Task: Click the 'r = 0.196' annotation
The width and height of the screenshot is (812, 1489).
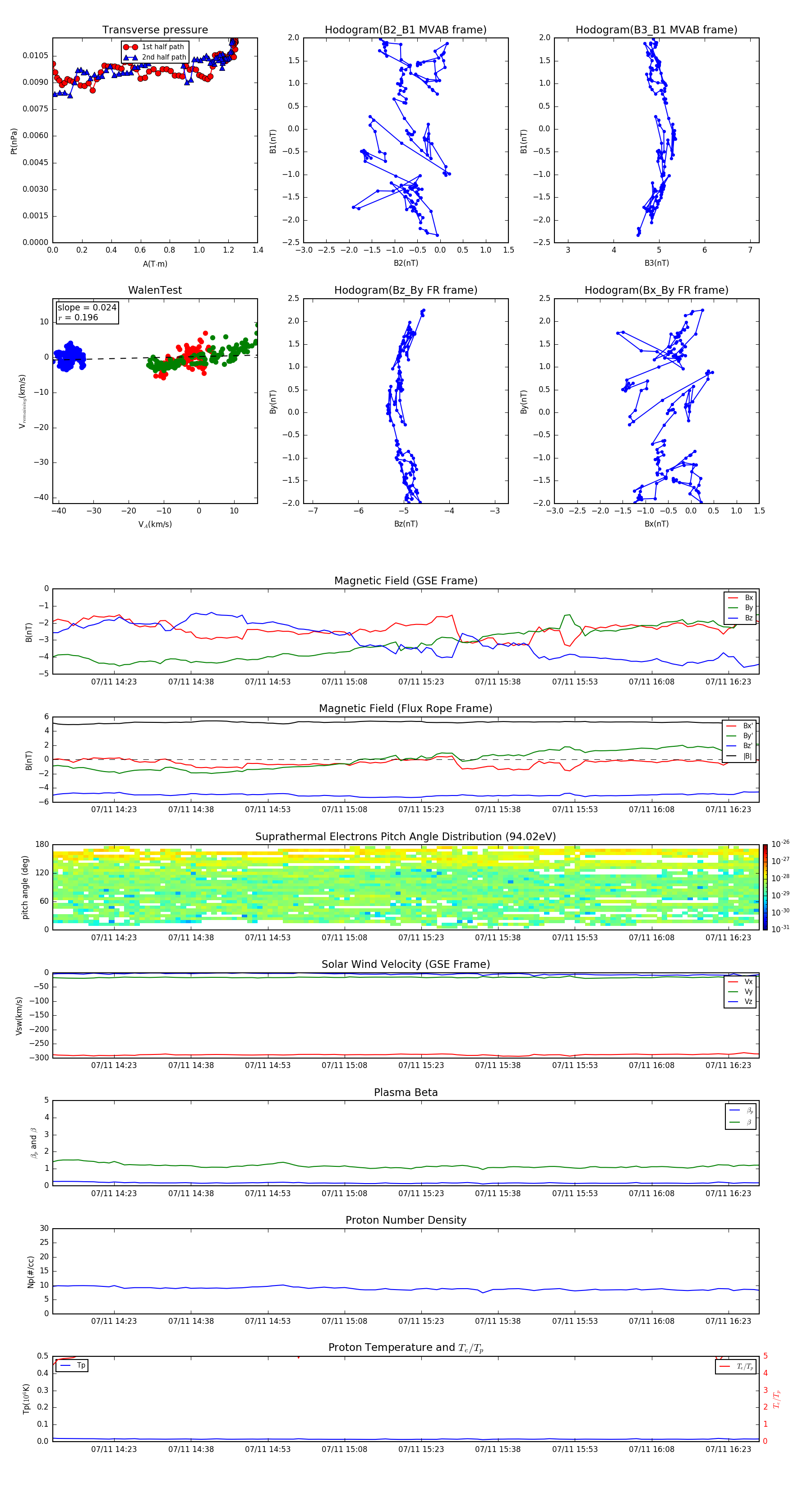Action: (x=78, y=317)
